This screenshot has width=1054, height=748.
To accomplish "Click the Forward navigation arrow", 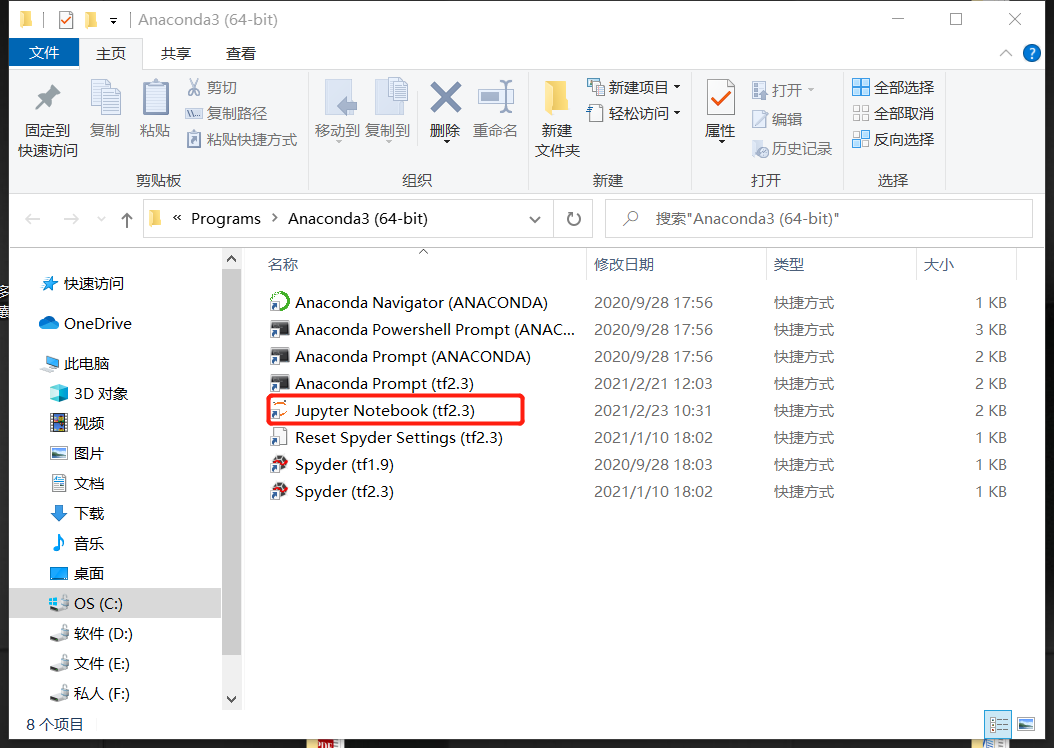I will tap(71, 219).
